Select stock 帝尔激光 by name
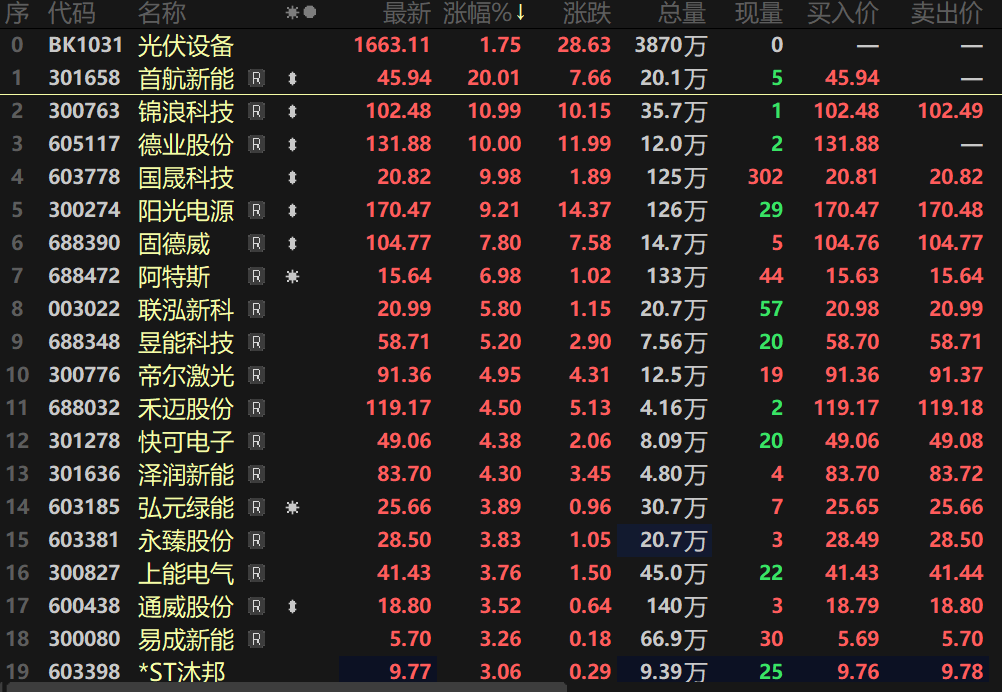The height and width of the screenshot is (692, 1002). click(x=186, y=375)
